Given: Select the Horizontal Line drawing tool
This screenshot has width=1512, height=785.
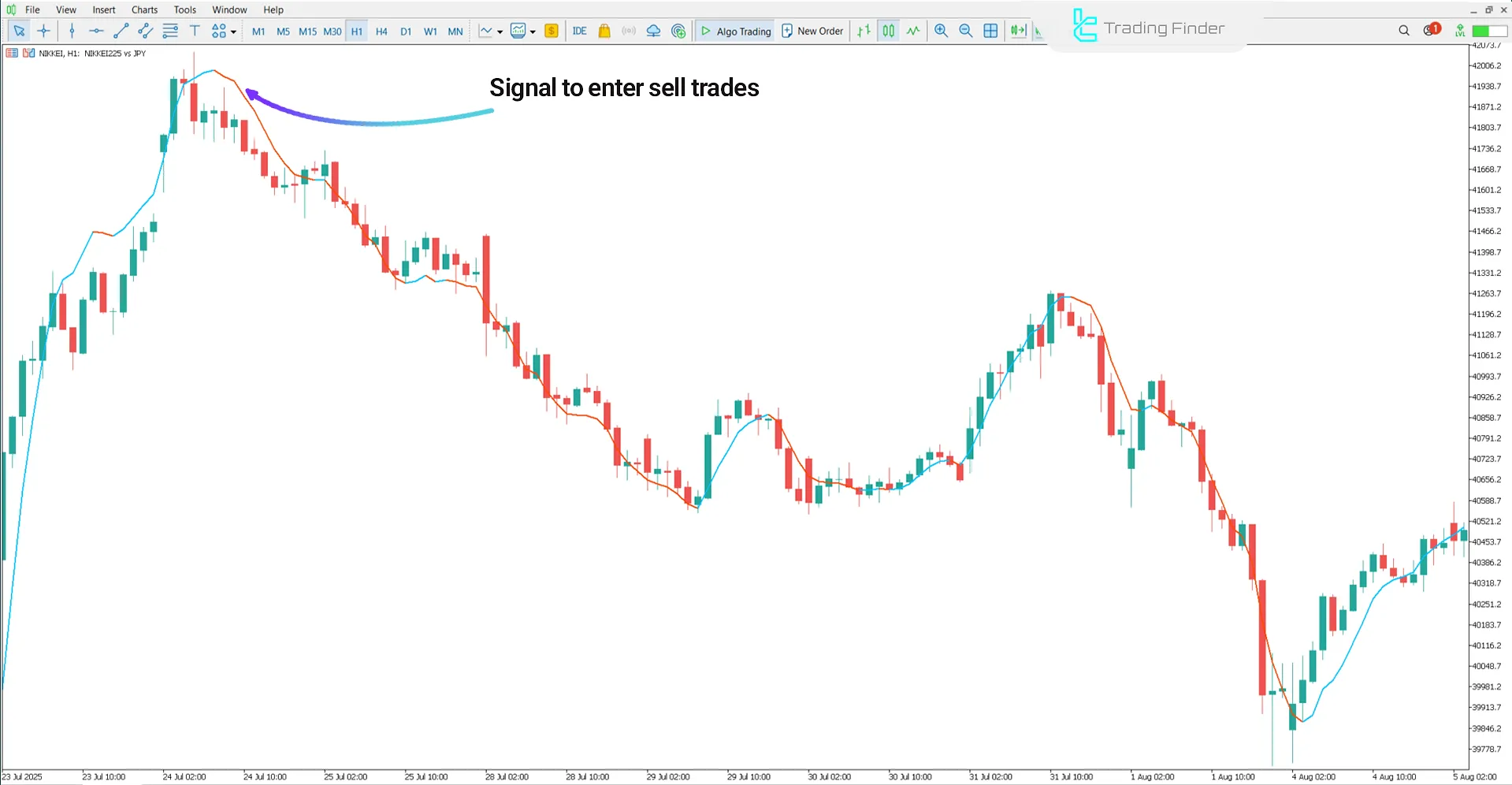Looking at the screenshot, I should point(96,31).
